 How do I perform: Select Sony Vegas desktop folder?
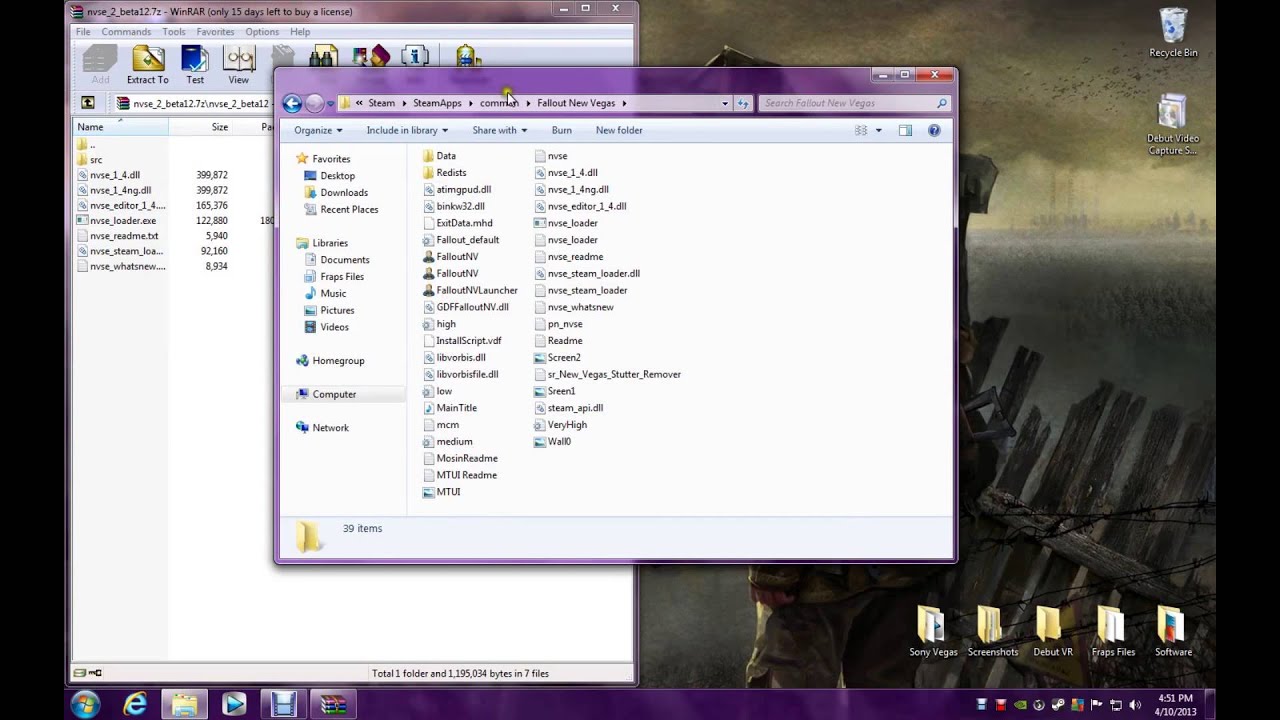(x=933, y=632)
